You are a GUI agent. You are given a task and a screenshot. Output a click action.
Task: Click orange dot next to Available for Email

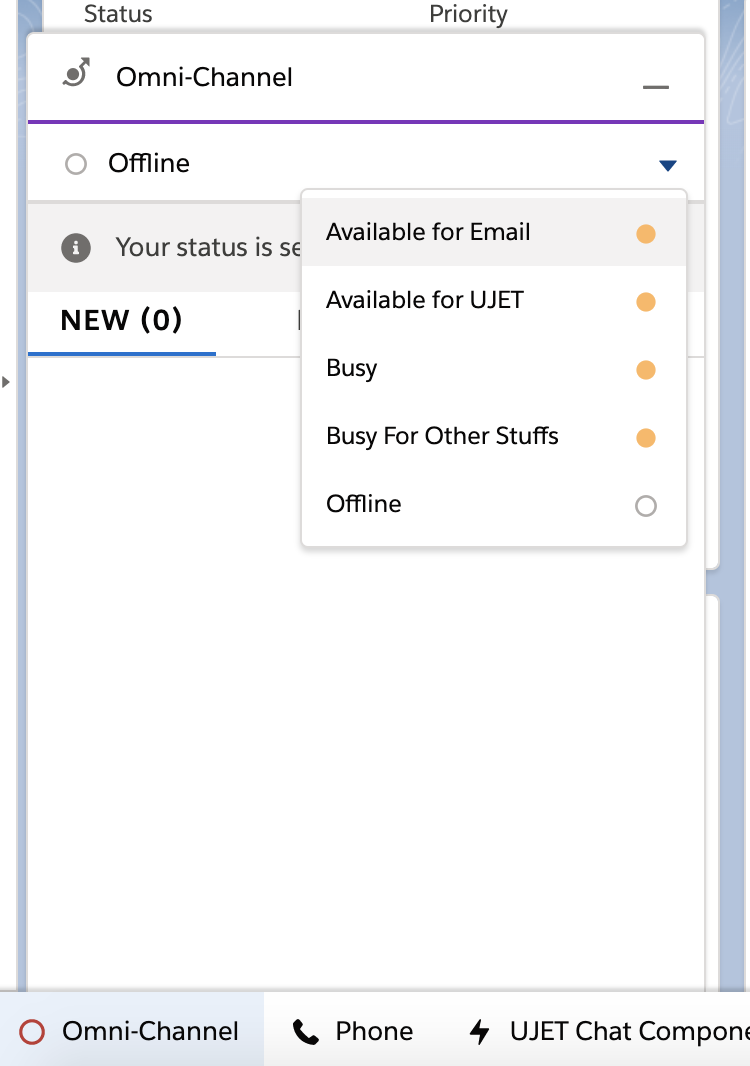pos(646,234)
